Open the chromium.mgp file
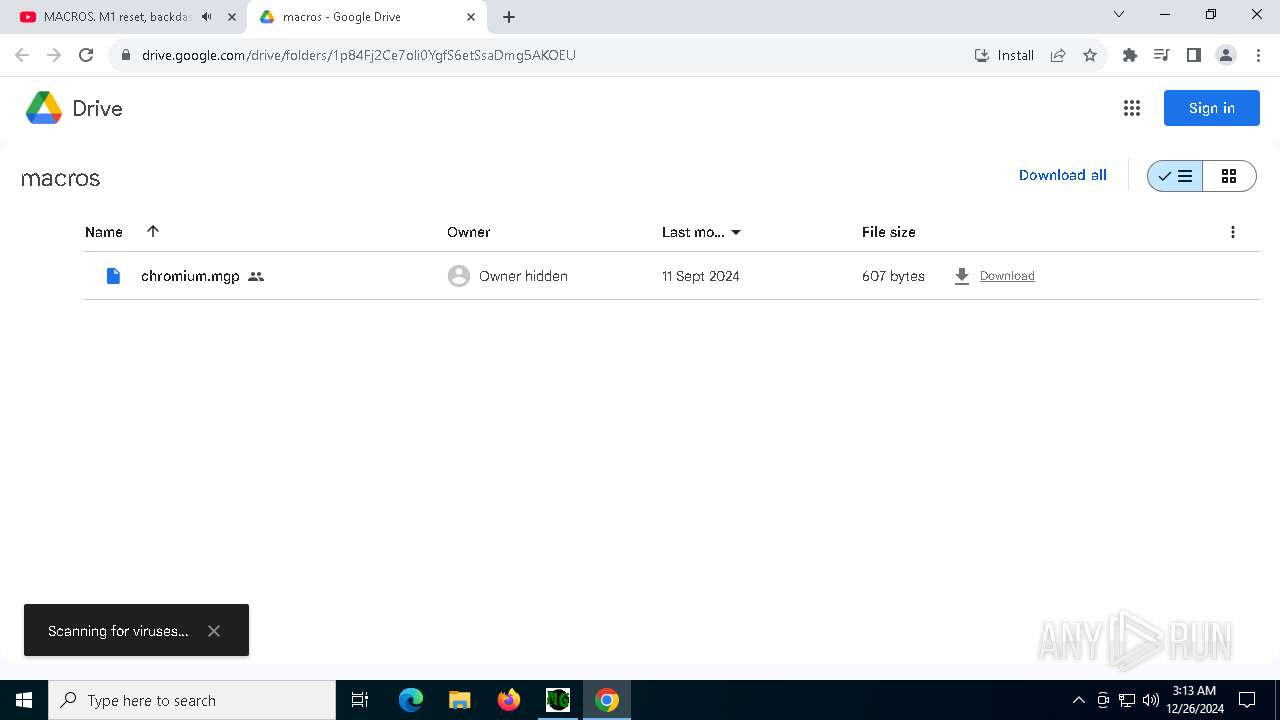This screenshot has height=720, width=1280. 190,276
